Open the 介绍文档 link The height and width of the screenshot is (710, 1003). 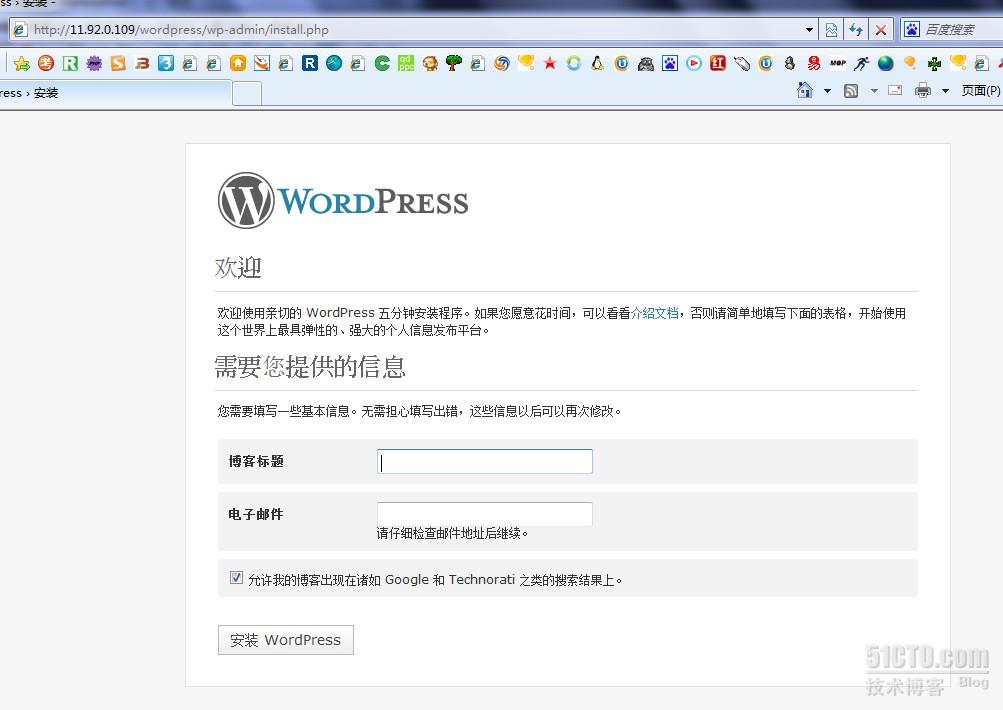click(x=654, y=313)
